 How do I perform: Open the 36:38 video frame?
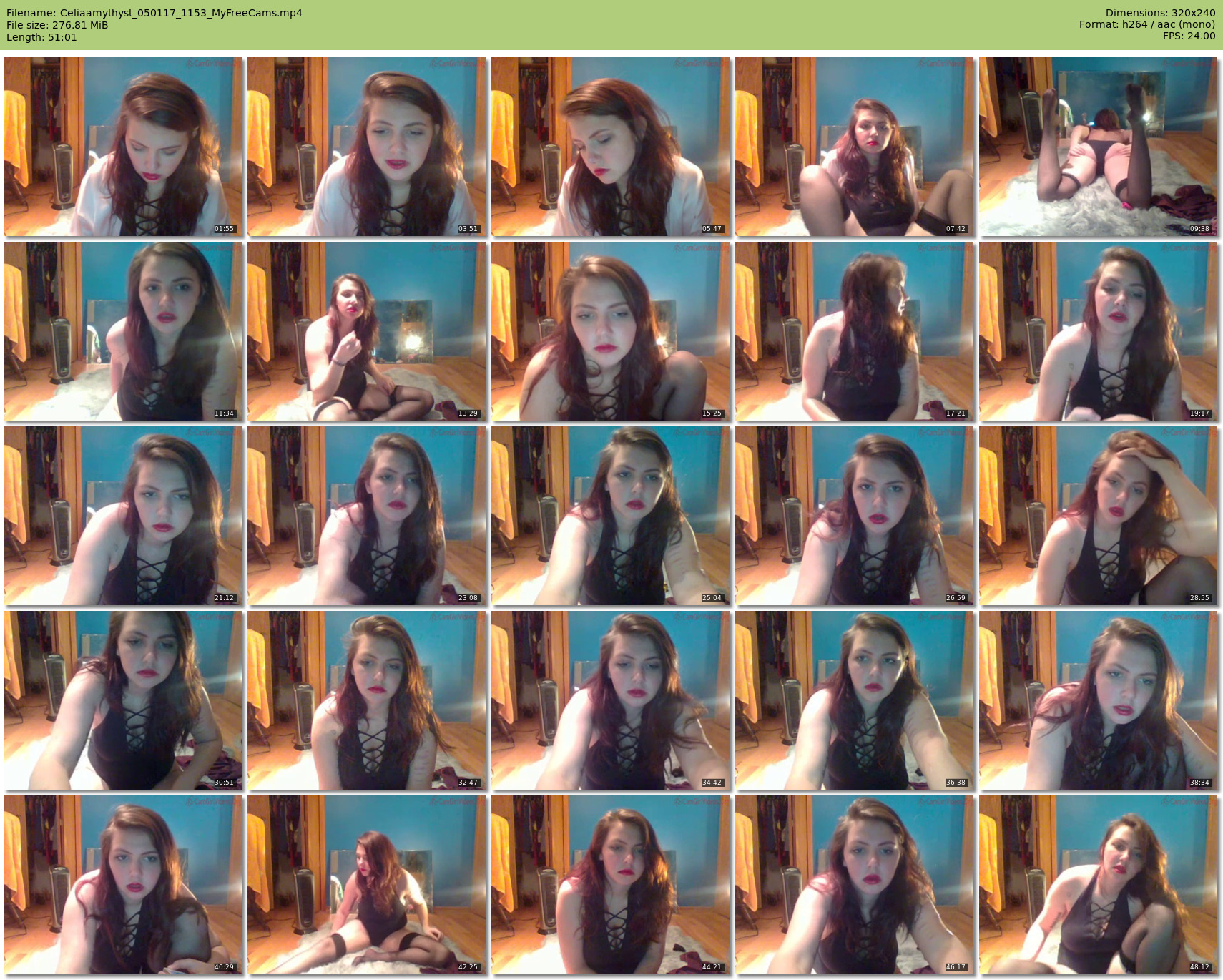[x=855, y=700]
